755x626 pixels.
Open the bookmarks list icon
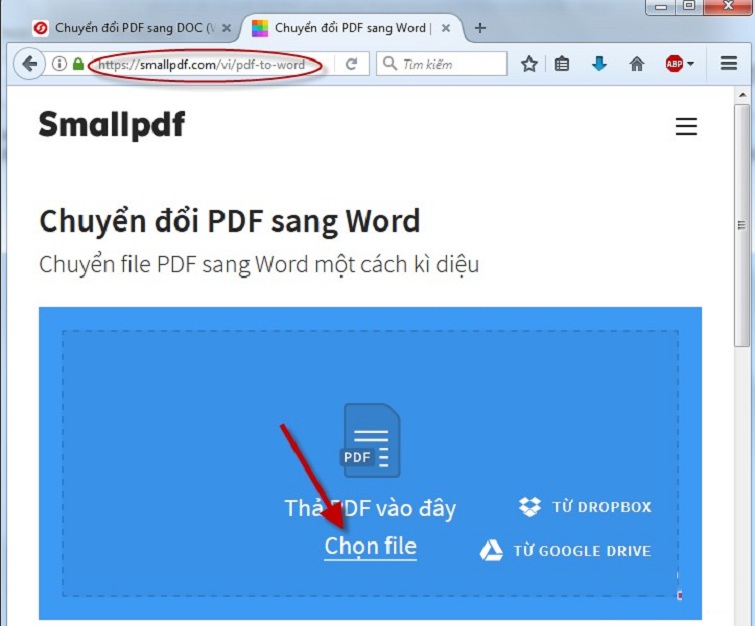[562, 64]
